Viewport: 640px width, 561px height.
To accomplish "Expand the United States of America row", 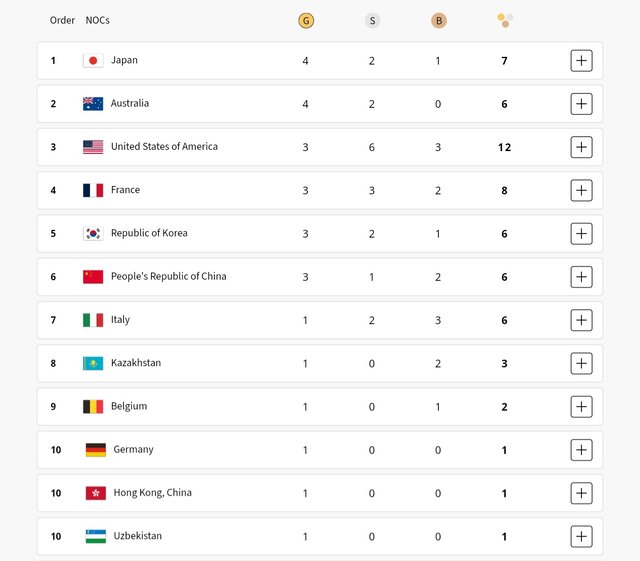I will point(581,147).
